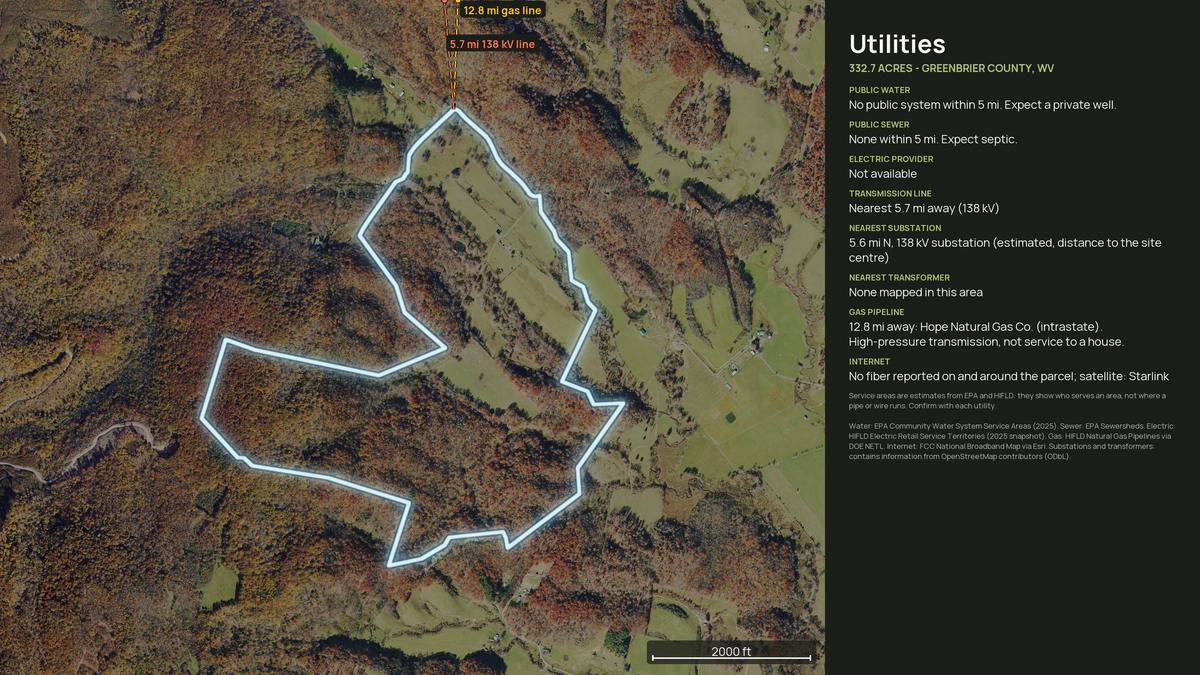Image resolution: width=1200 pixels, height=675 pixels.
Task: Click the data sources footnote starting 'Water: EPA Community'
Action: coord(1010,441)
